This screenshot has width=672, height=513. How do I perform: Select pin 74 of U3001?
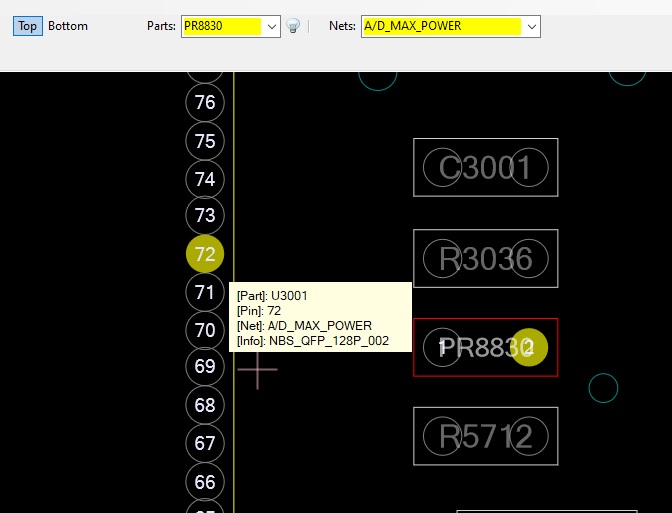[205, 179]
